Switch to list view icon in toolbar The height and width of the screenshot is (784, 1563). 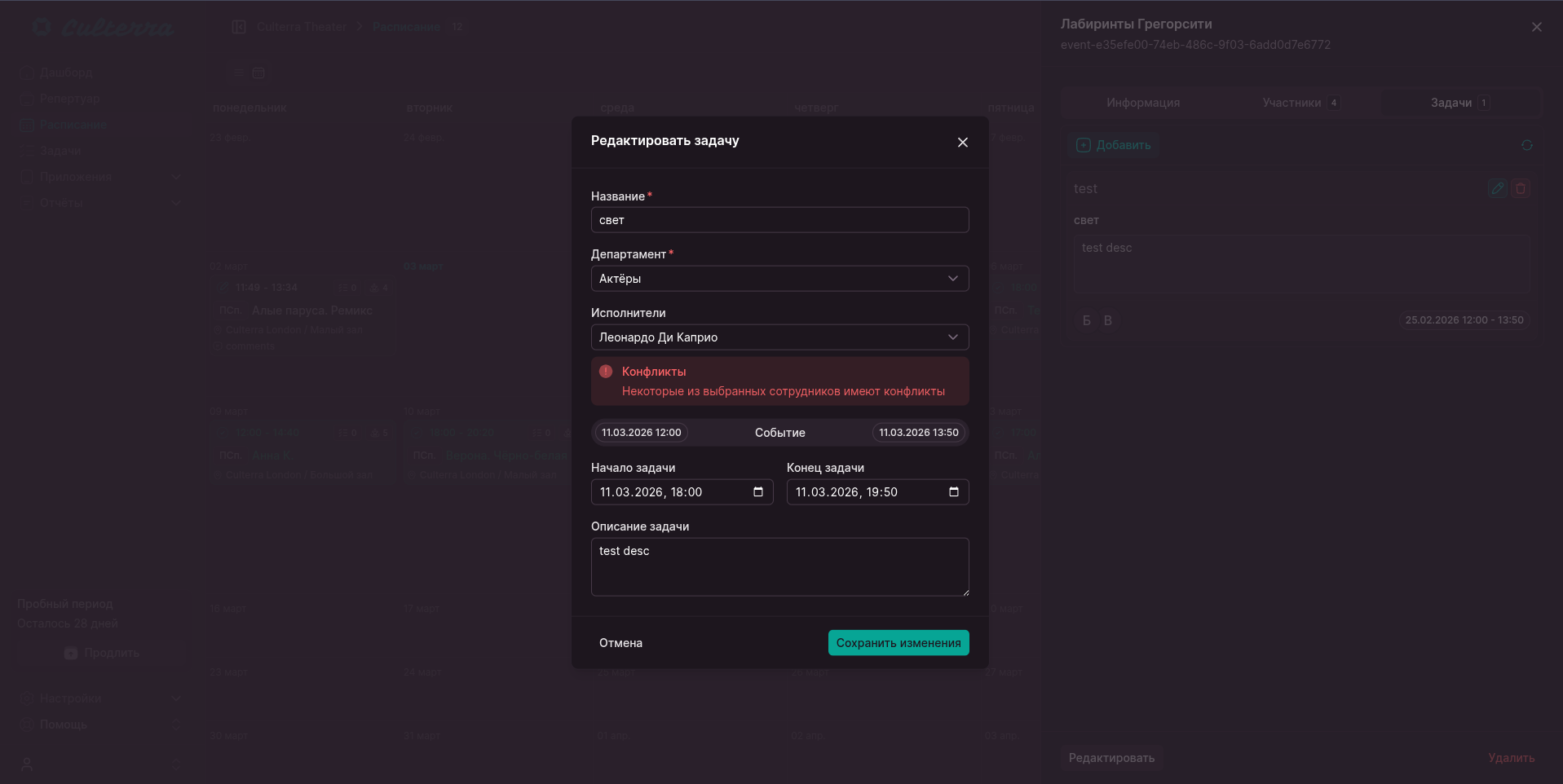pos(238,73)
